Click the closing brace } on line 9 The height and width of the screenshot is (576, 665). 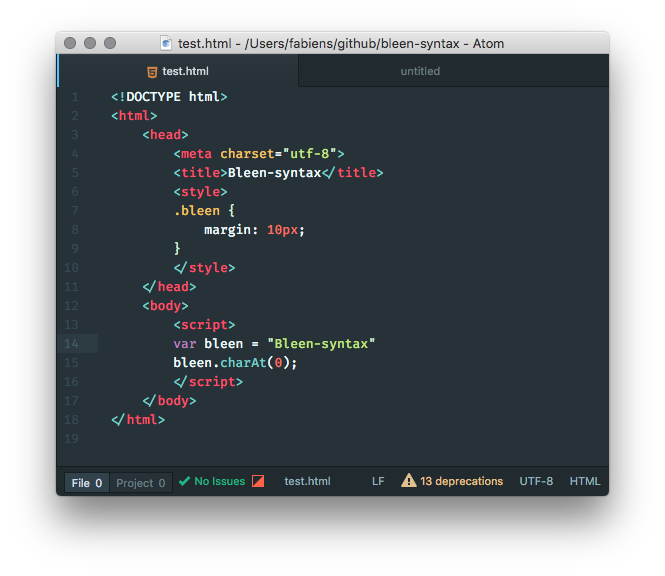click(177, 249)
